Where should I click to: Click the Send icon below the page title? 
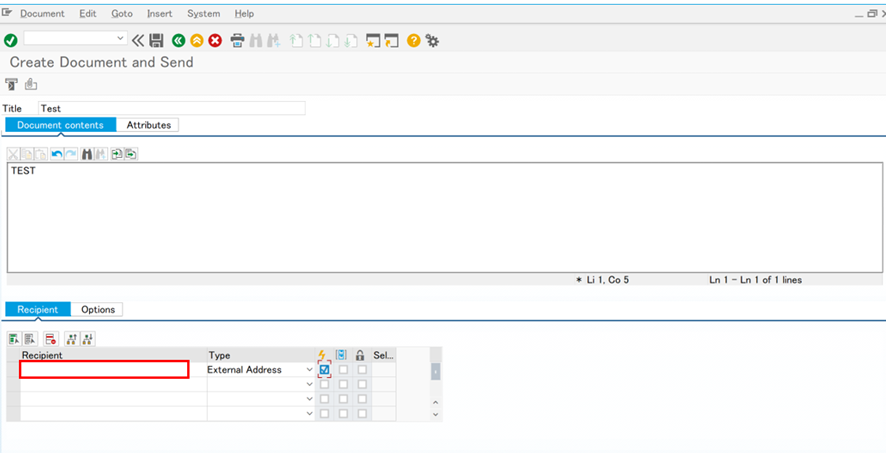tap(11, 84)
